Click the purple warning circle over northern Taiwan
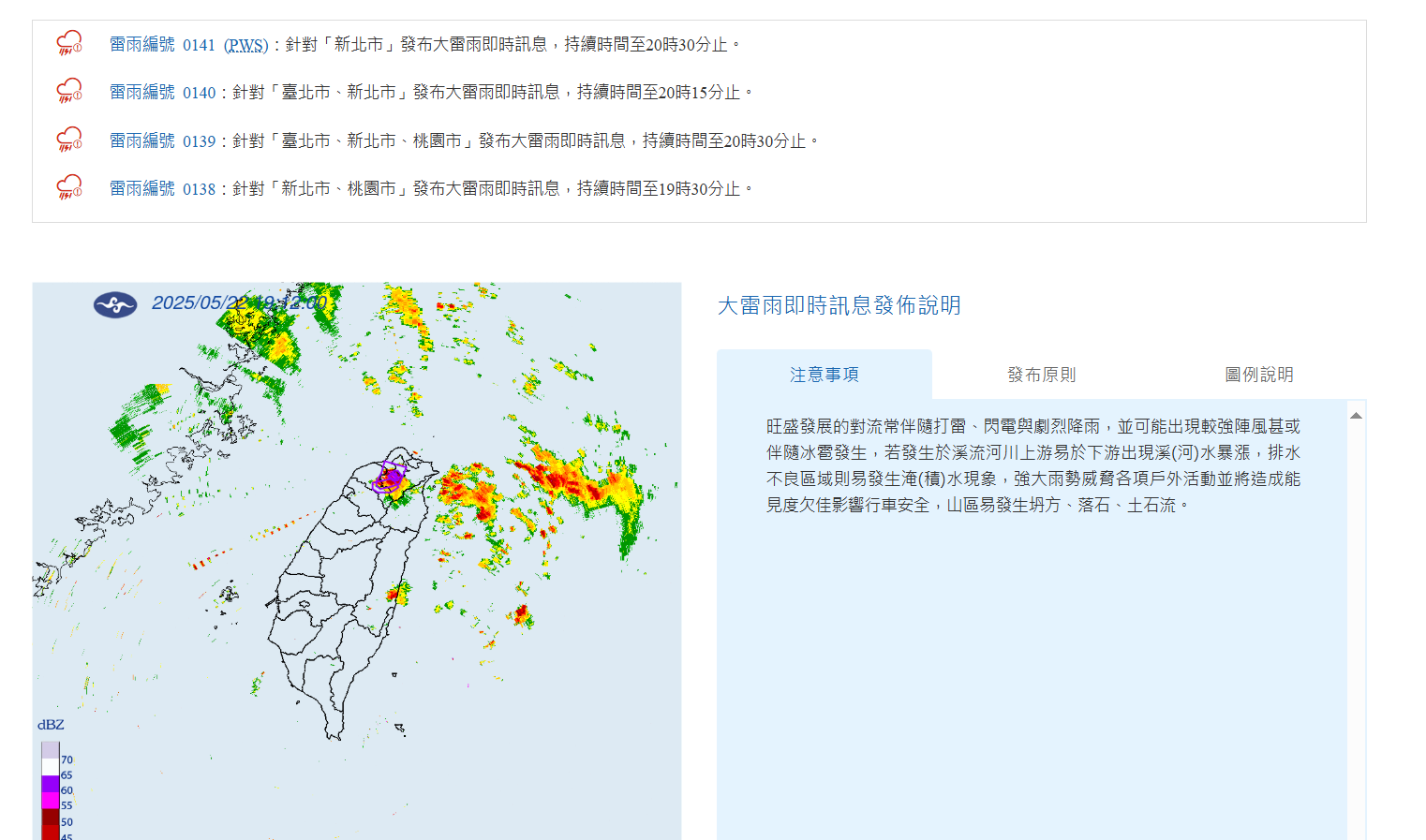This screenshot has width=1426, height=840. [x=388, y=479]
